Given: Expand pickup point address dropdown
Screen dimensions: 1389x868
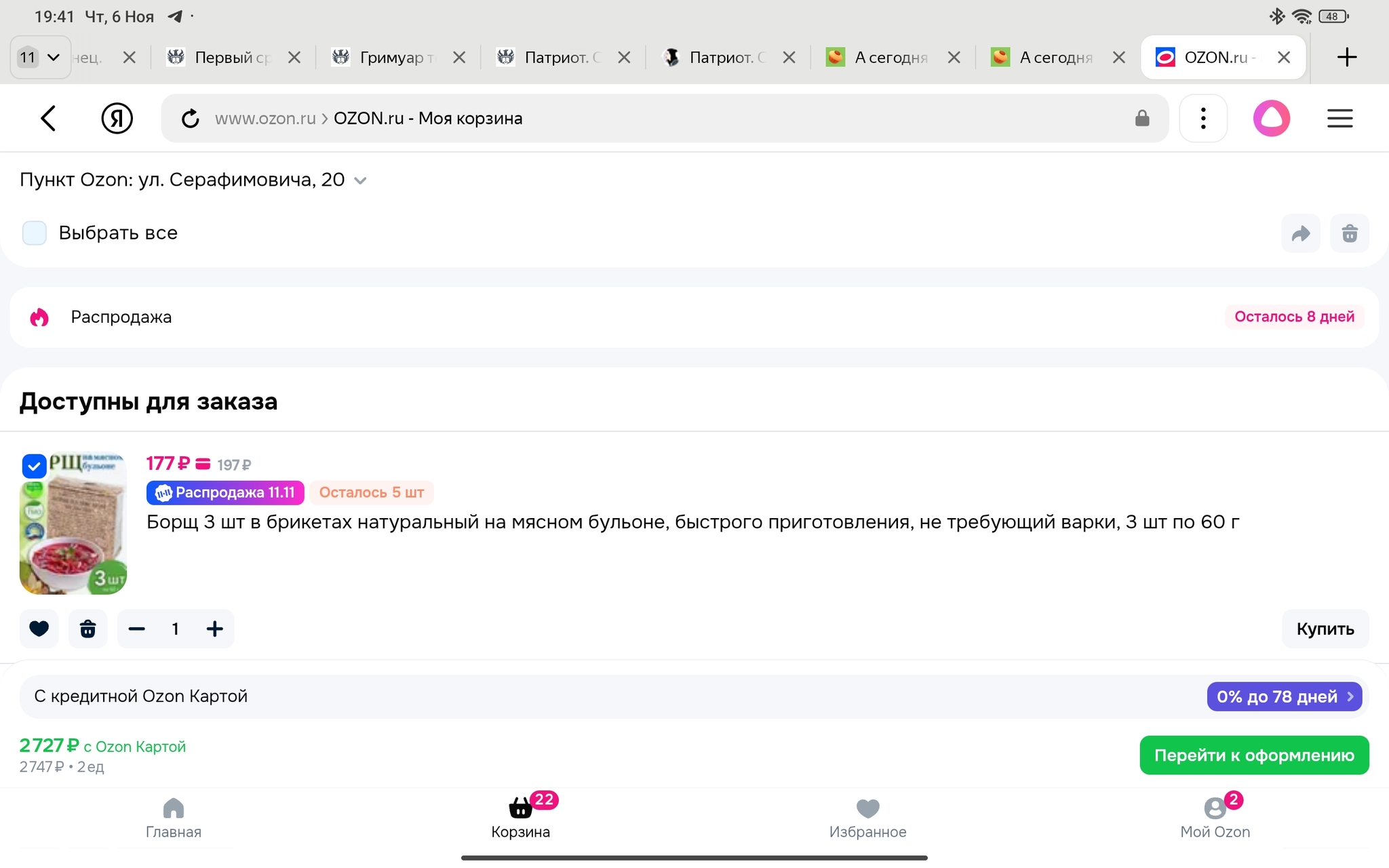Looking at the screenshot, I should [x=360, y=180].
